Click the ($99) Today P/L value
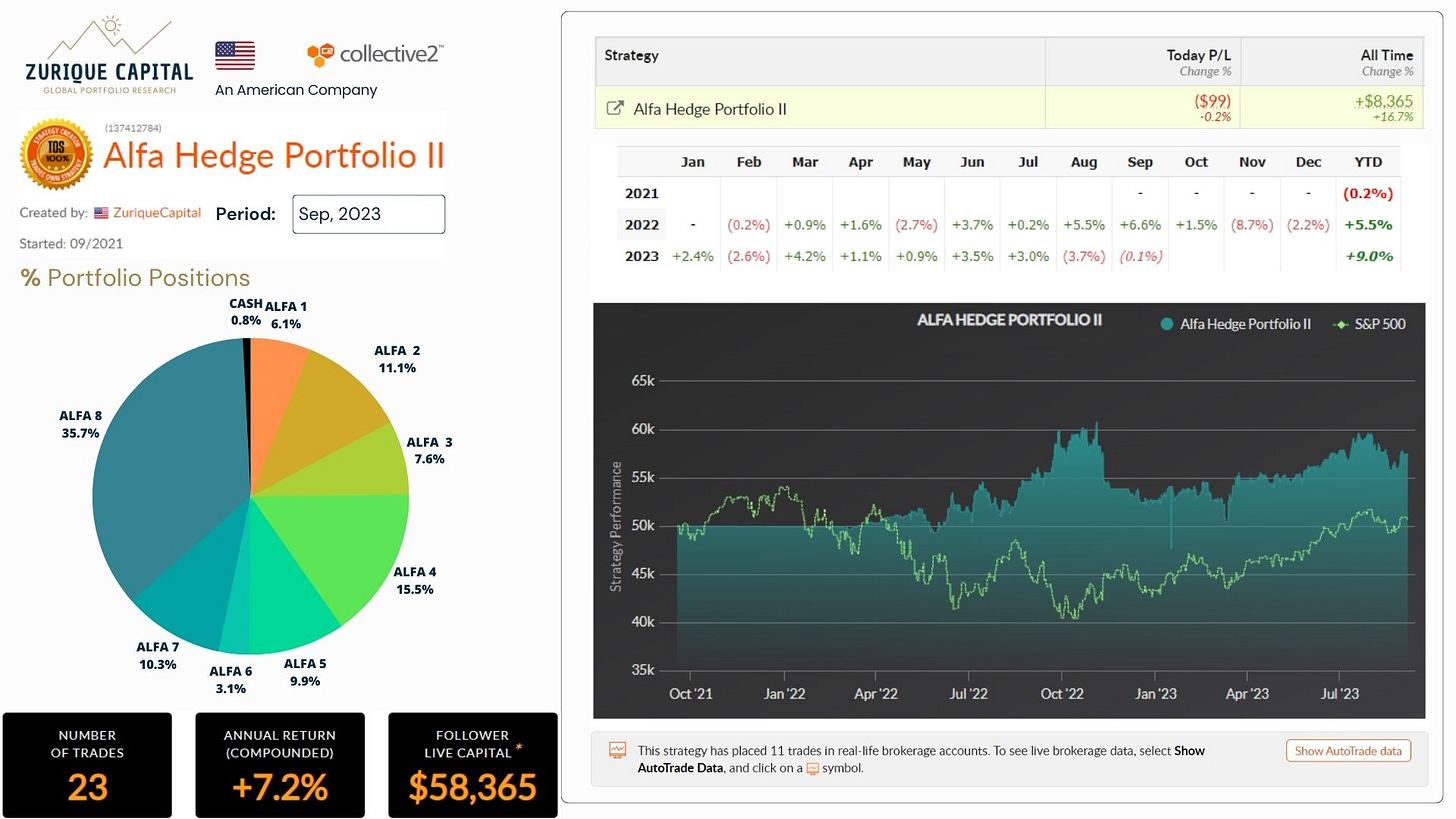 click(1212, 101)
